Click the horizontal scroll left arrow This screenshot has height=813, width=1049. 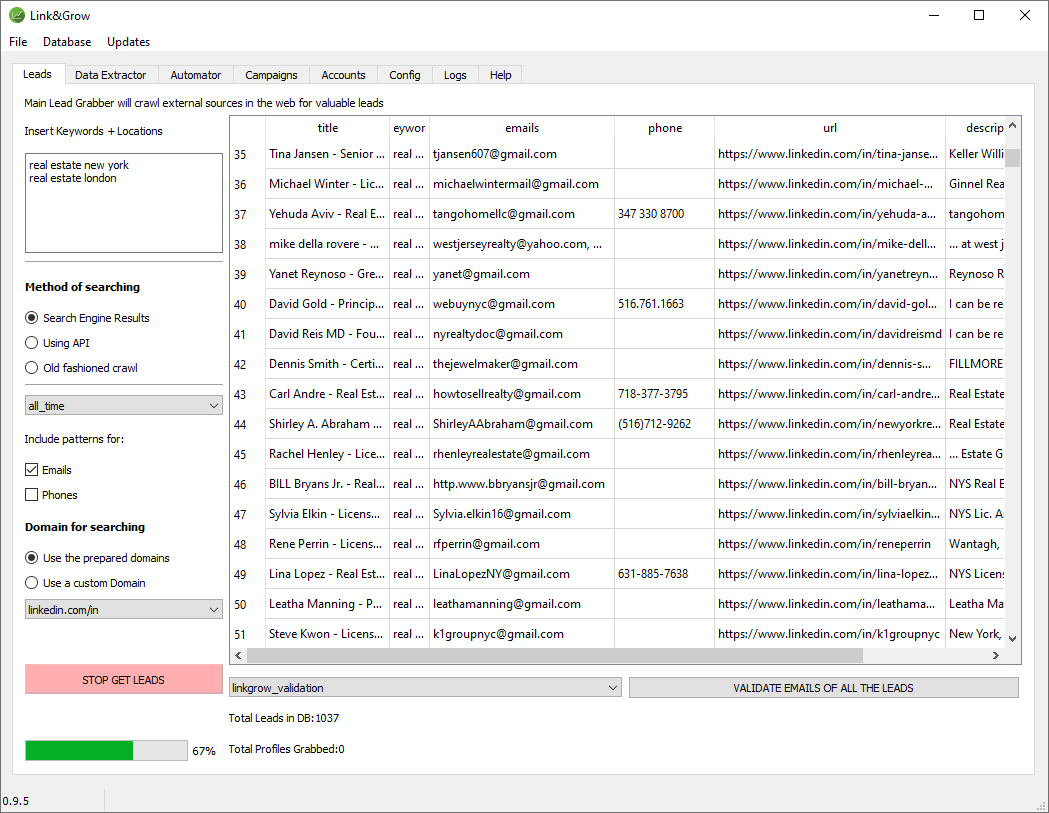tap(238, 655)
